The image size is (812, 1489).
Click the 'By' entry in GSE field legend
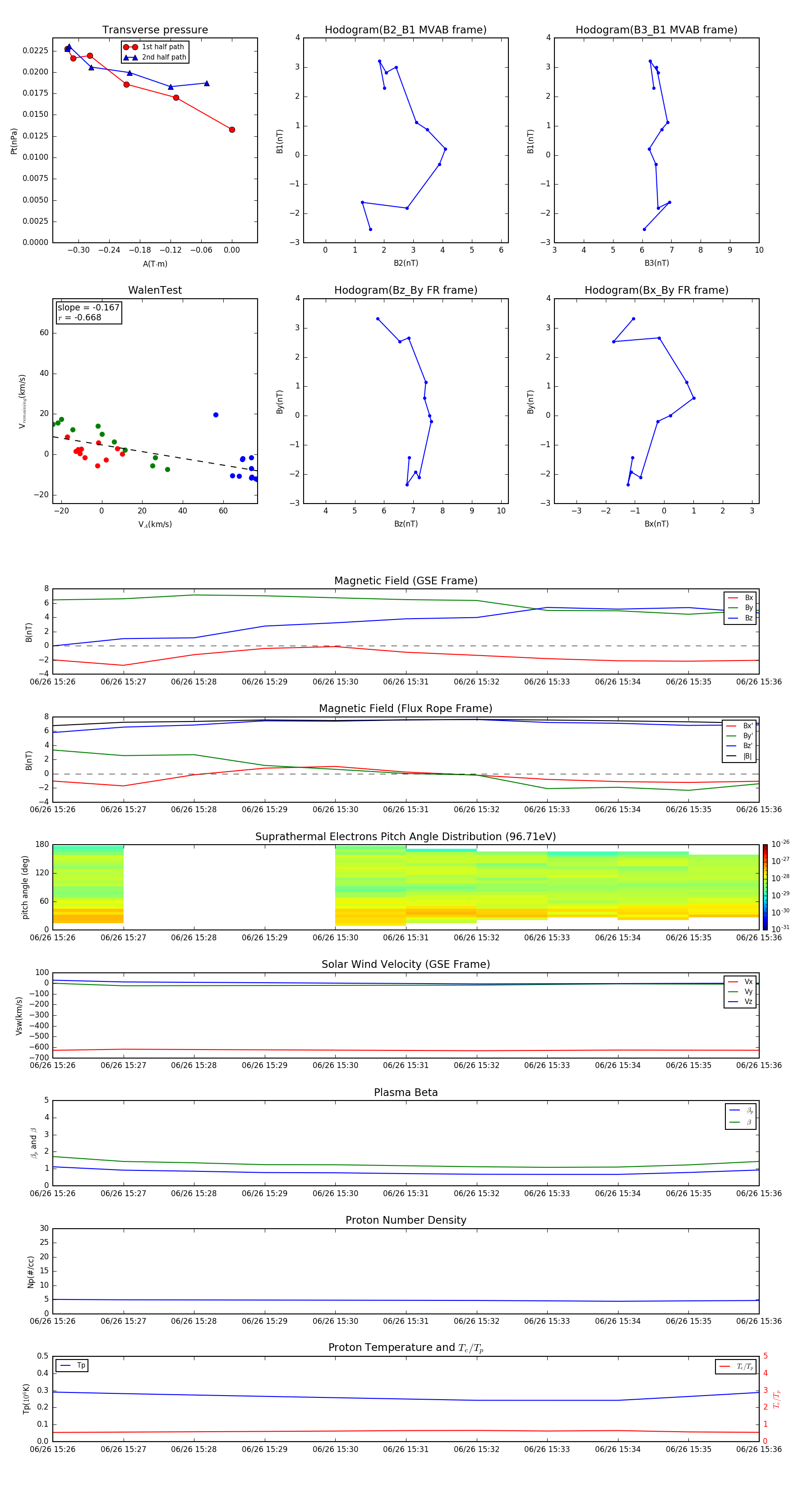(740, 607)
